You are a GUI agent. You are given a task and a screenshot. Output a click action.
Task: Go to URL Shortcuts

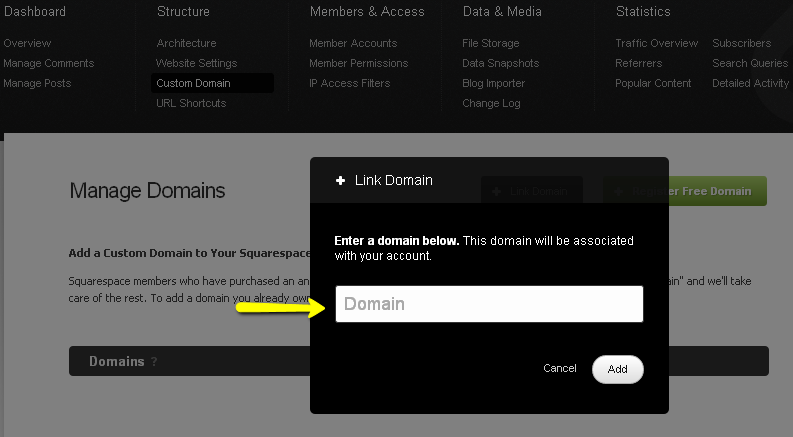(x=191, y=103)
